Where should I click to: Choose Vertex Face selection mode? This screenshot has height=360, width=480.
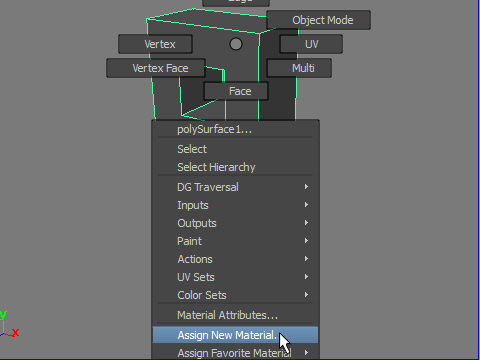coord(156,68)
